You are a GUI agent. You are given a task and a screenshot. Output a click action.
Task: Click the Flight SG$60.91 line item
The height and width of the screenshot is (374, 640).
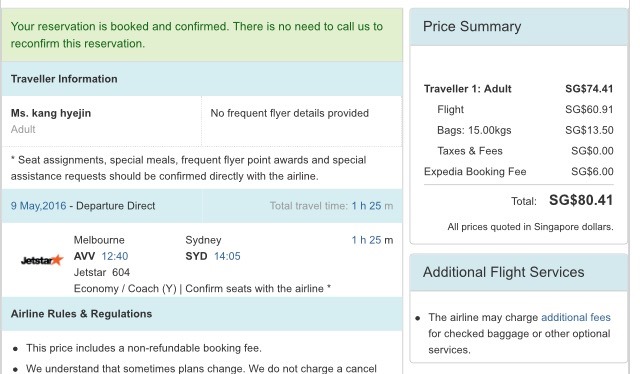pyautogui.click(x=525, y=109)
